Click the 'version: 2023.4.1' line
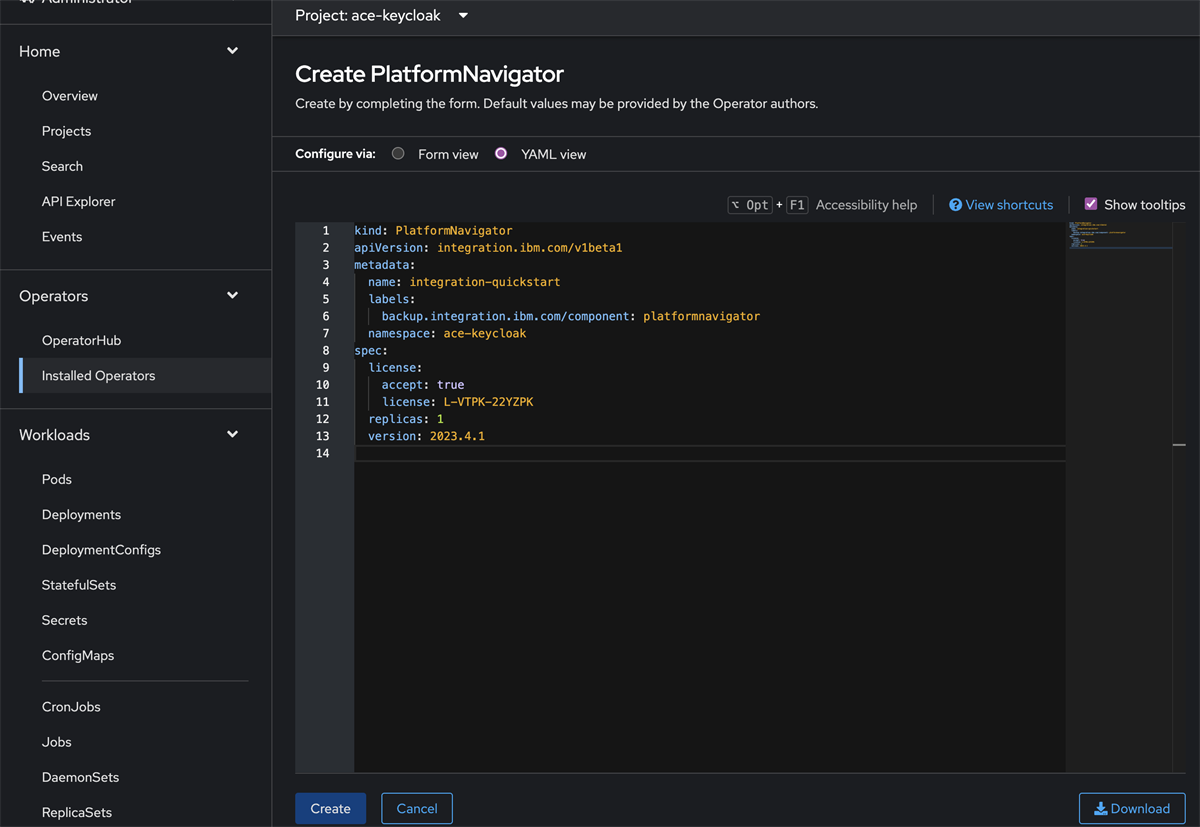Viewport: 1200px width, 827px height. [426, 436]
